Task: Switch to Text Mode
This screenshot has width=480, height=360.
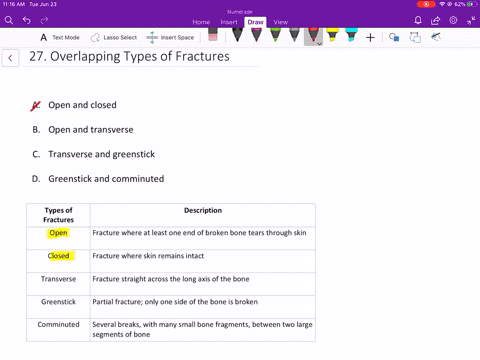Action: point(60,37)
